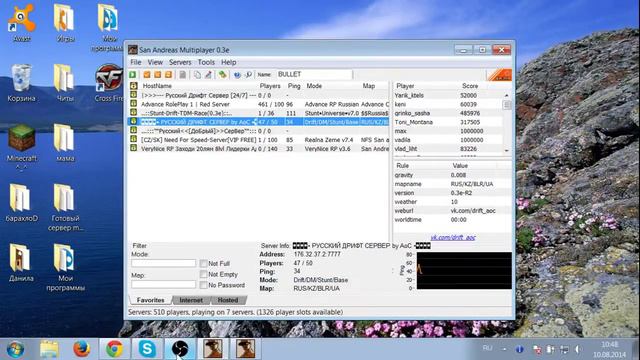Enable the Not Empty filter checkbox

(203, 274)
